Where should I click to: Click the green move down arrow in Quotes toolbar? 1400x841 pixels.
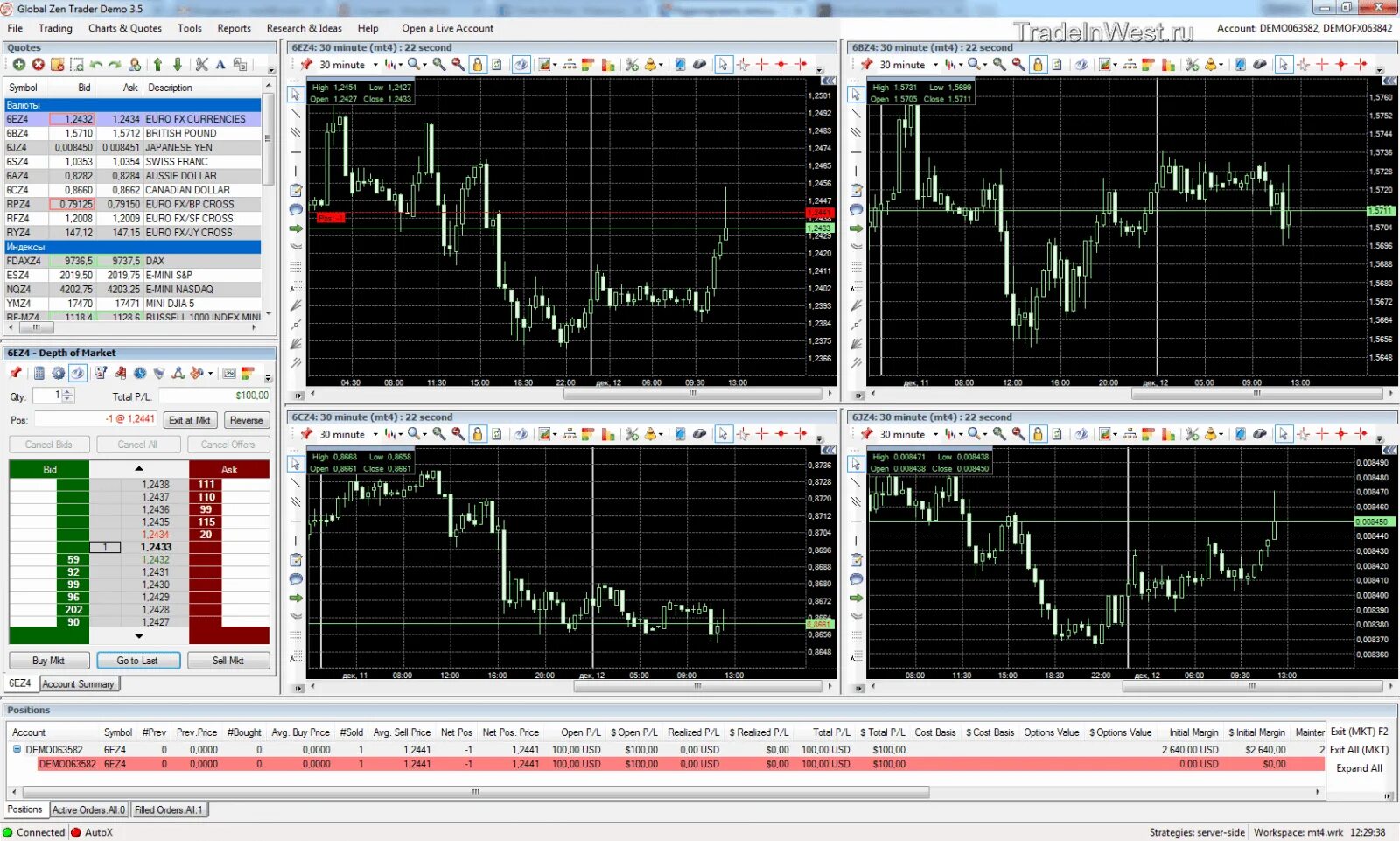[178, 65]
